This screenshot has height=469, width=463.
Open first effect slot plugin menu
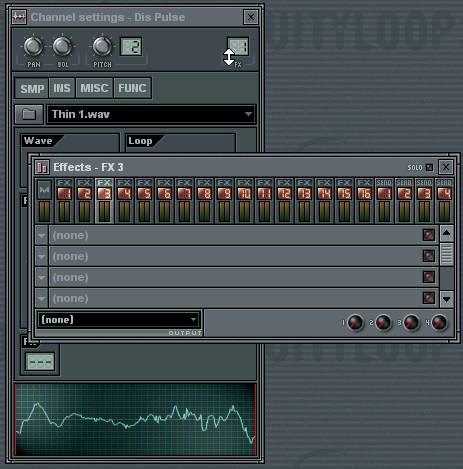click(42, 235)
